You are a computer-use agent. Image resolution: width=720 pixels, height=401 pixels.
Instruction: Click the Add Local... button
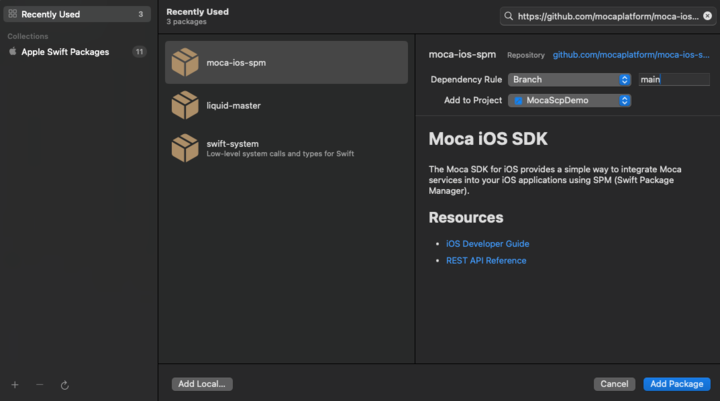tap(202, 384)
